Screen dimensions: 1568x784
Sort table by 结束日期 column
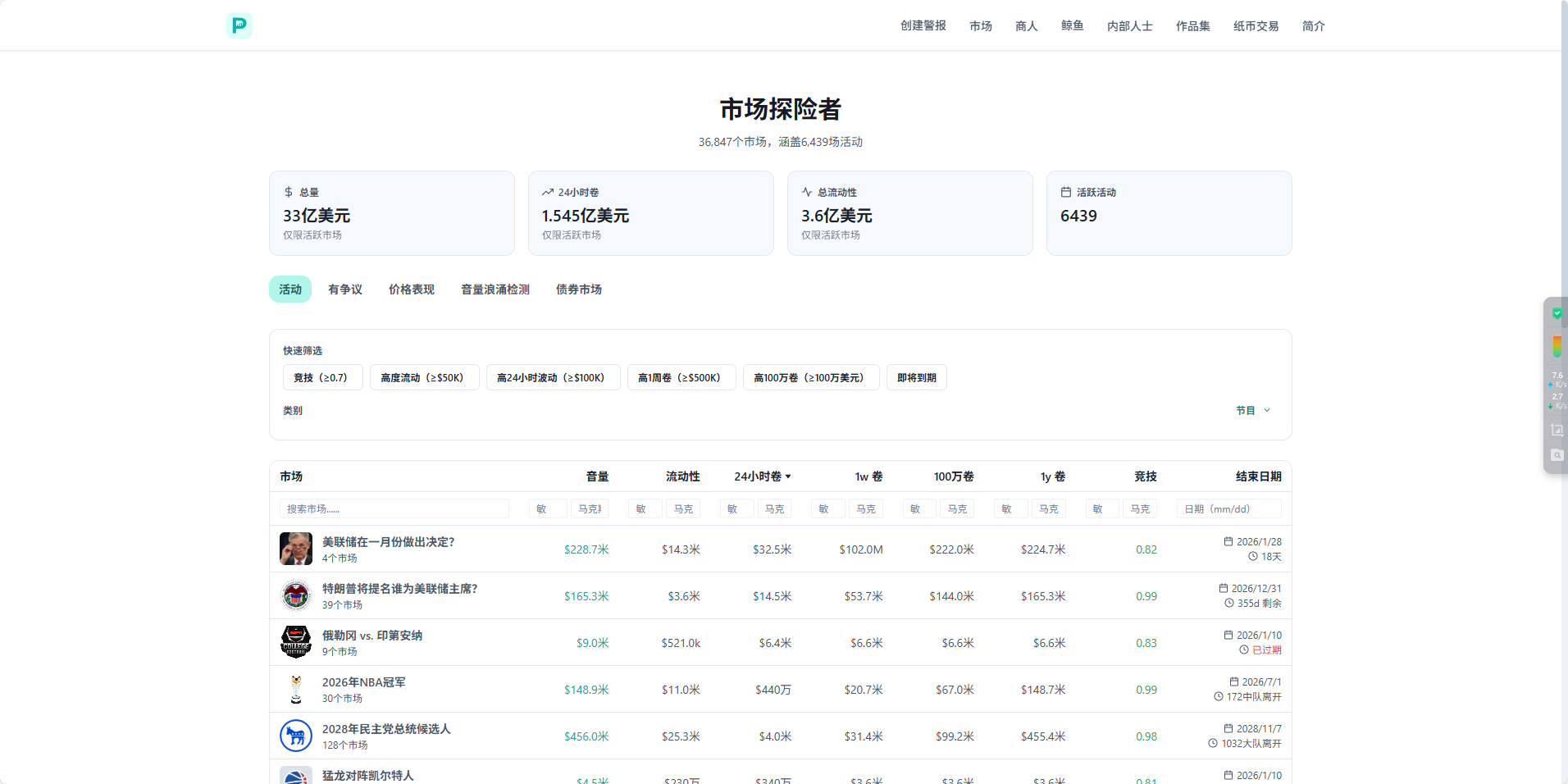1258,476
